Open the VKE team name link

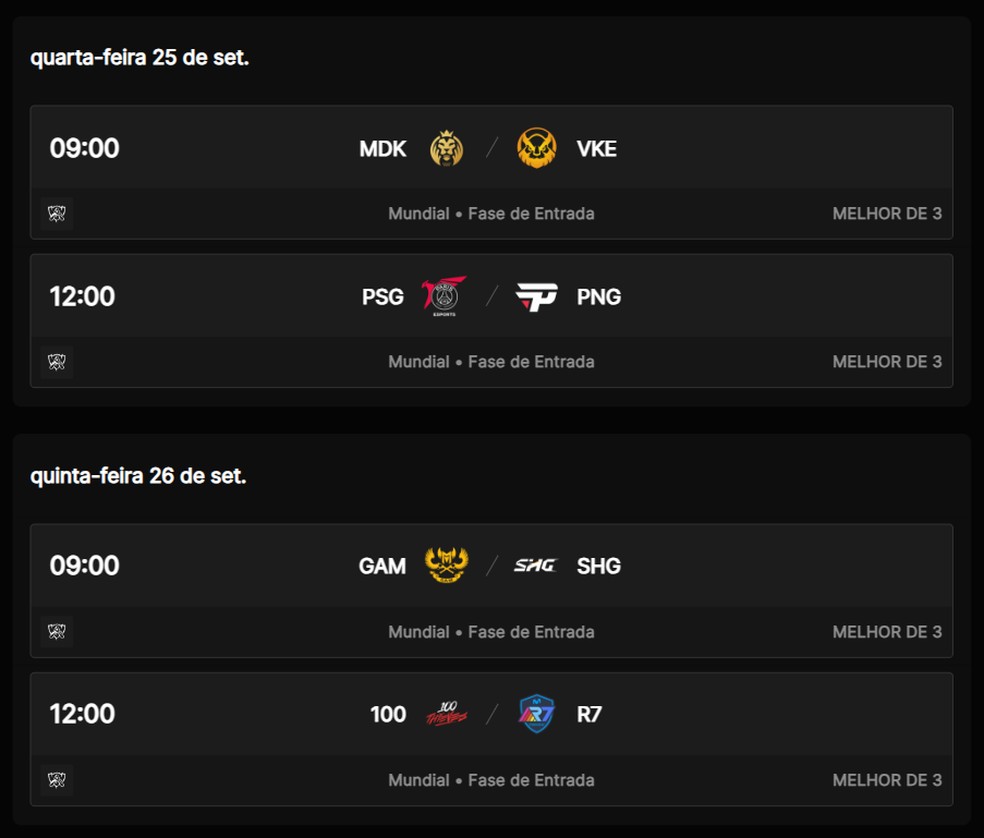pos(597,149)
